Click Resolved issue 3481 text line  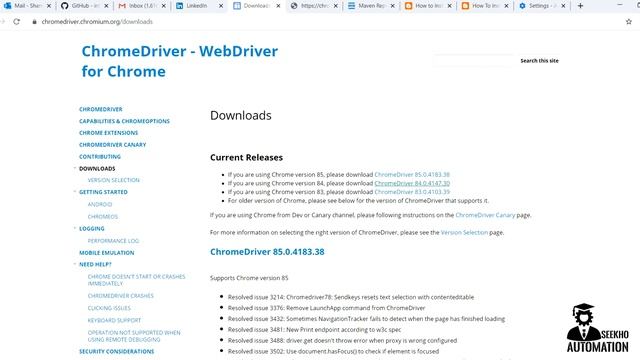[314, 329]
